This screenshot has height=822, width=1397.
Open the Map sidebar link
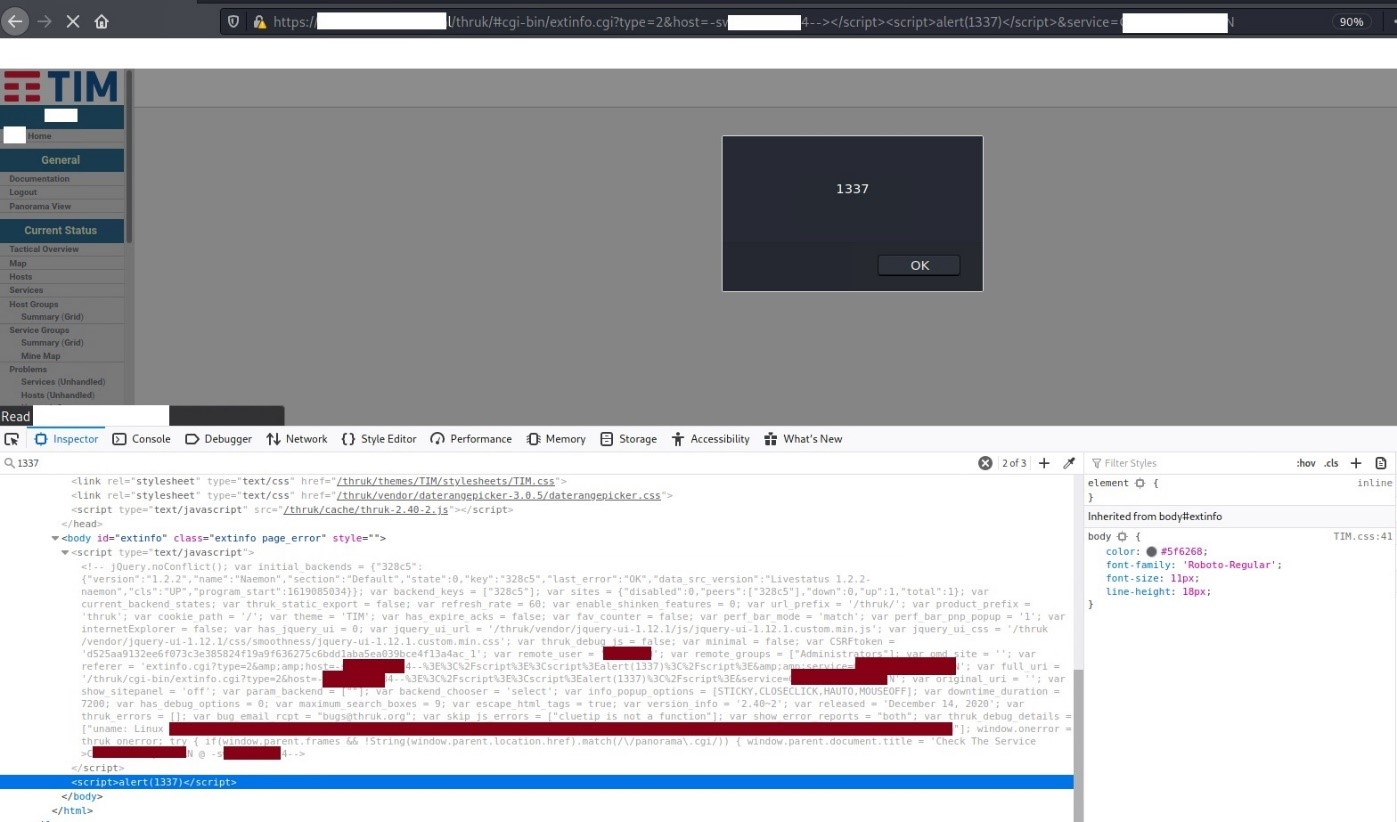point(18,263)
